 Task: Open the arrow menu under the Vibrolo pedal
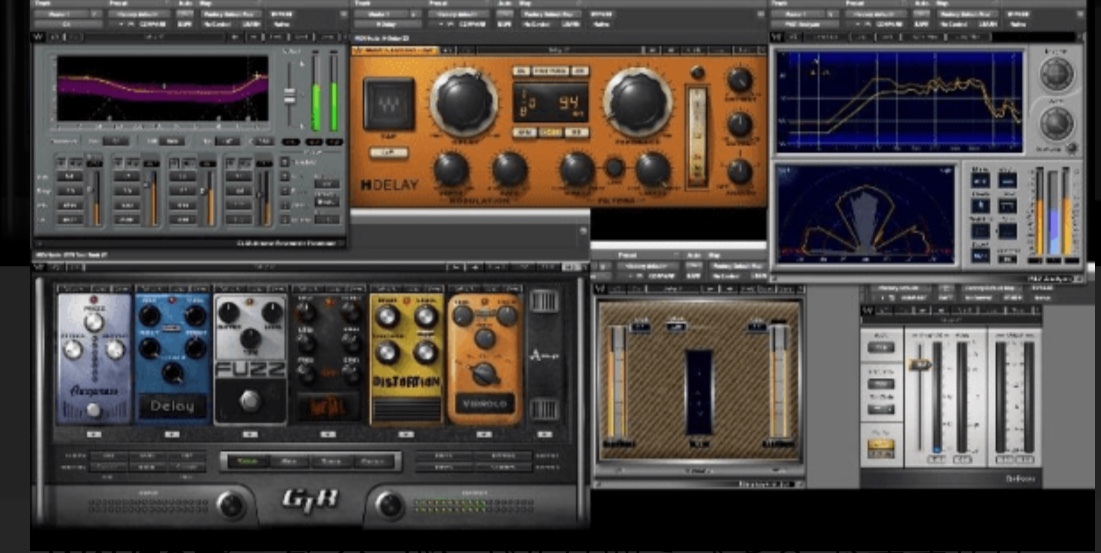click(484, 434)
